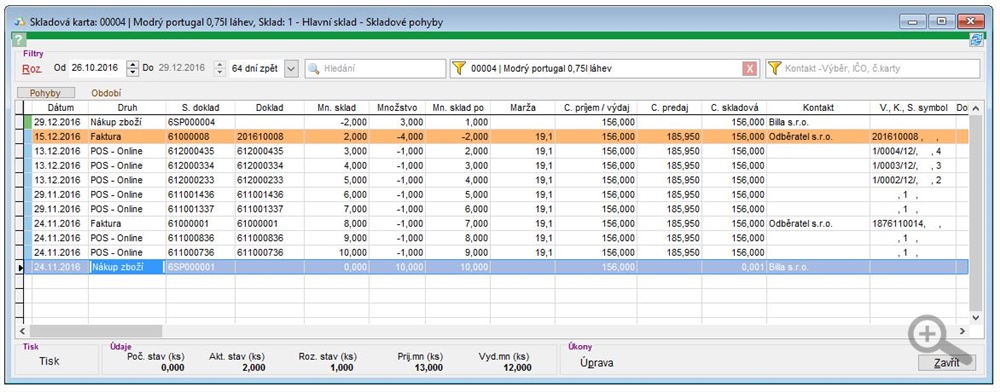The height and width of the screenshot is (392, 1000).
Task: Click the Kontakt filter funnel icon
Action: 774,68
